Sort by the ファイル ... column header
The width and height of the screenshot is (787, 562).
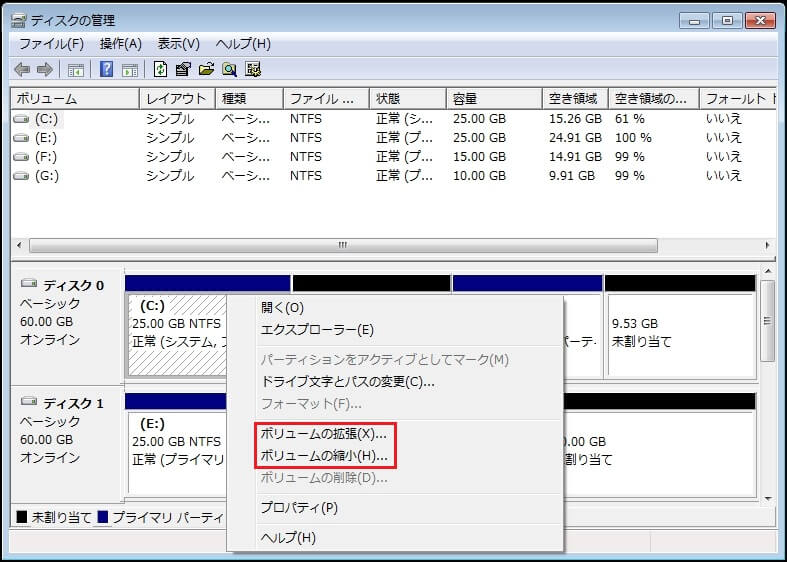tap(327, 99)
